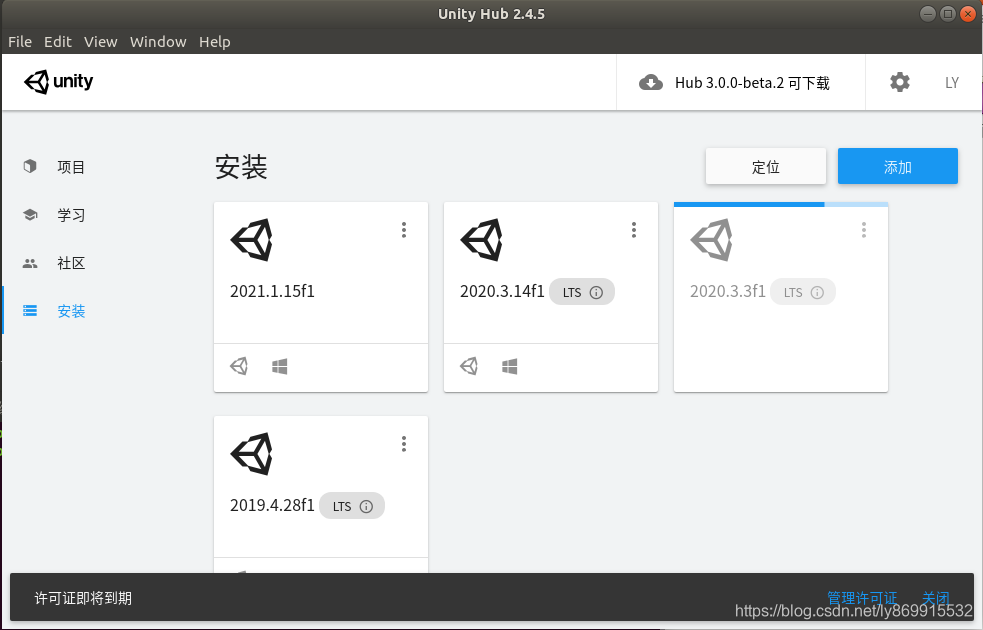Select 安装 in the sidebar
The image size is (983, 630).
71,311
